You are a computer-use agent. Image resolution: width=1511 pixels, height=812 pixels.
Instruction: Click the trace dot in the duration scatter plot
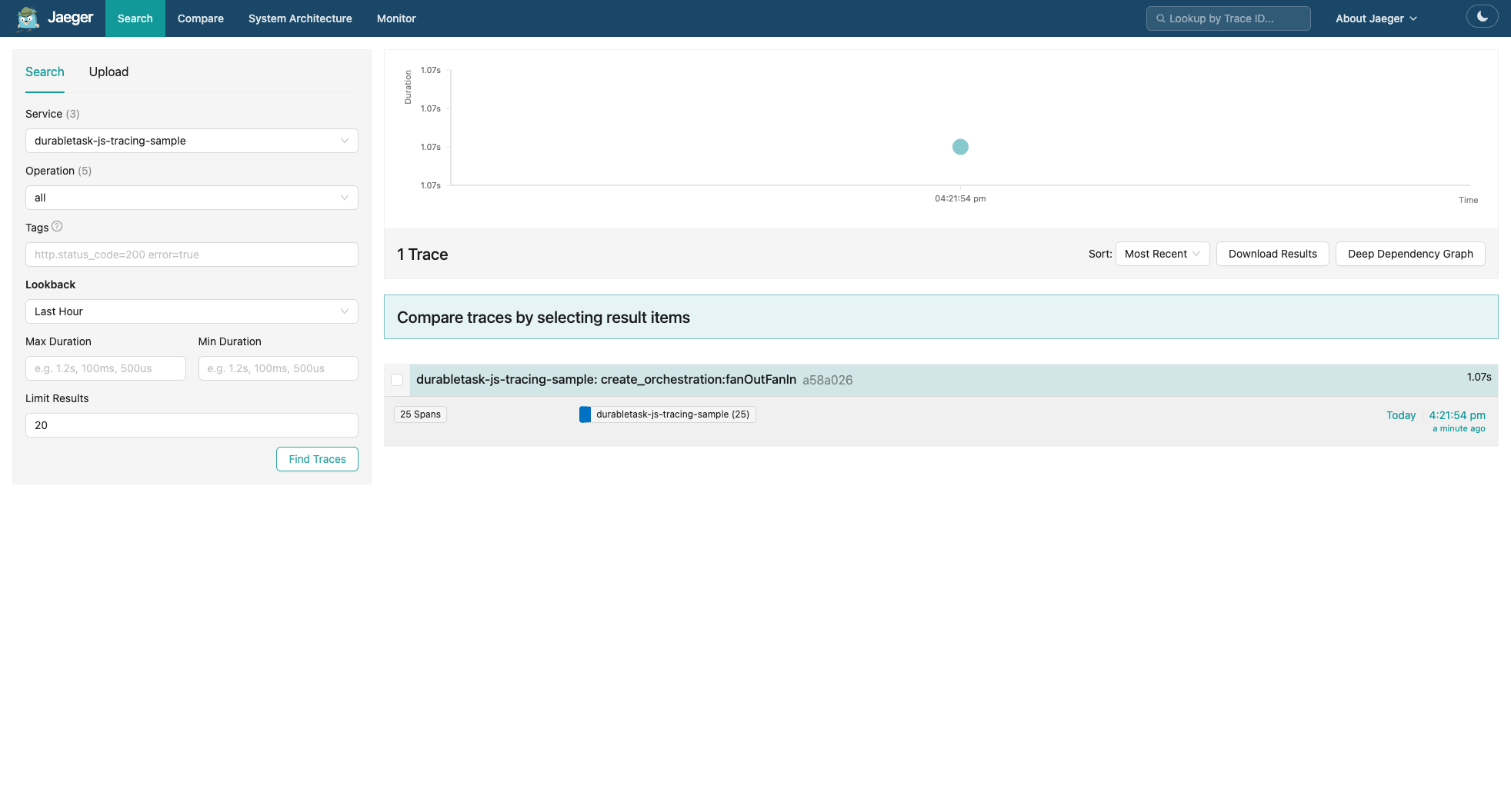click(960, 147)
